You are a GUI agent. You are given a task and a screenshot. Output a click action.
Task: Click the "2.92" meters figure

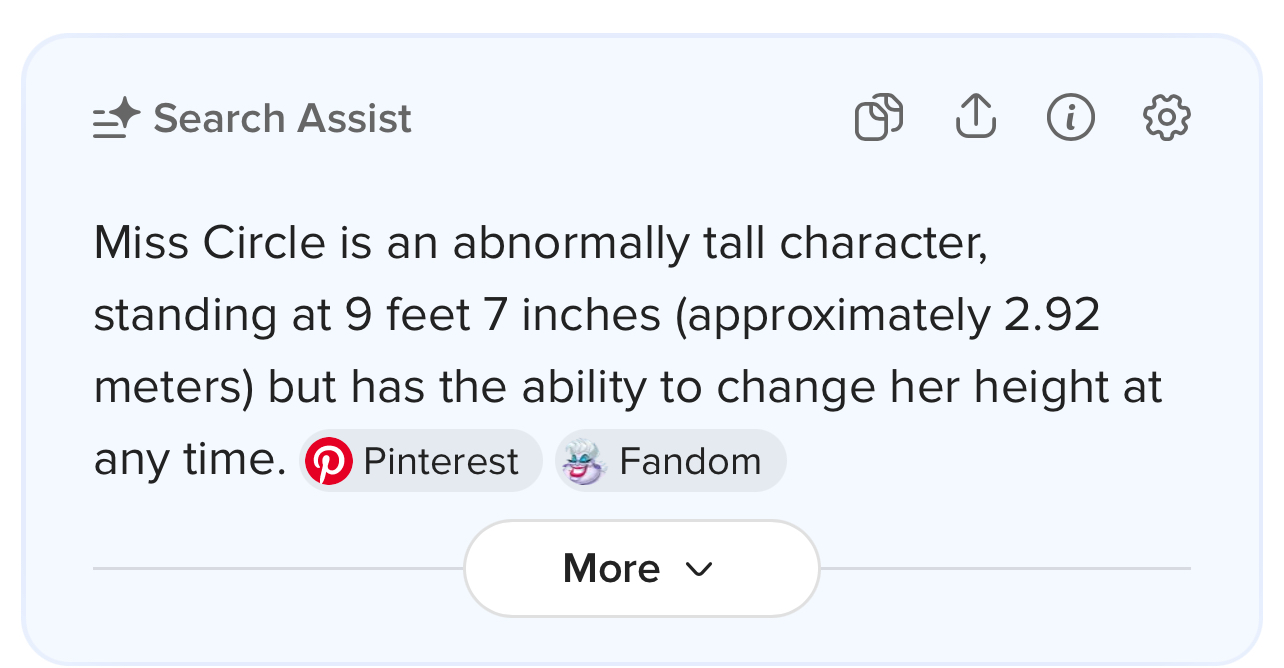tap(1051, 316)
